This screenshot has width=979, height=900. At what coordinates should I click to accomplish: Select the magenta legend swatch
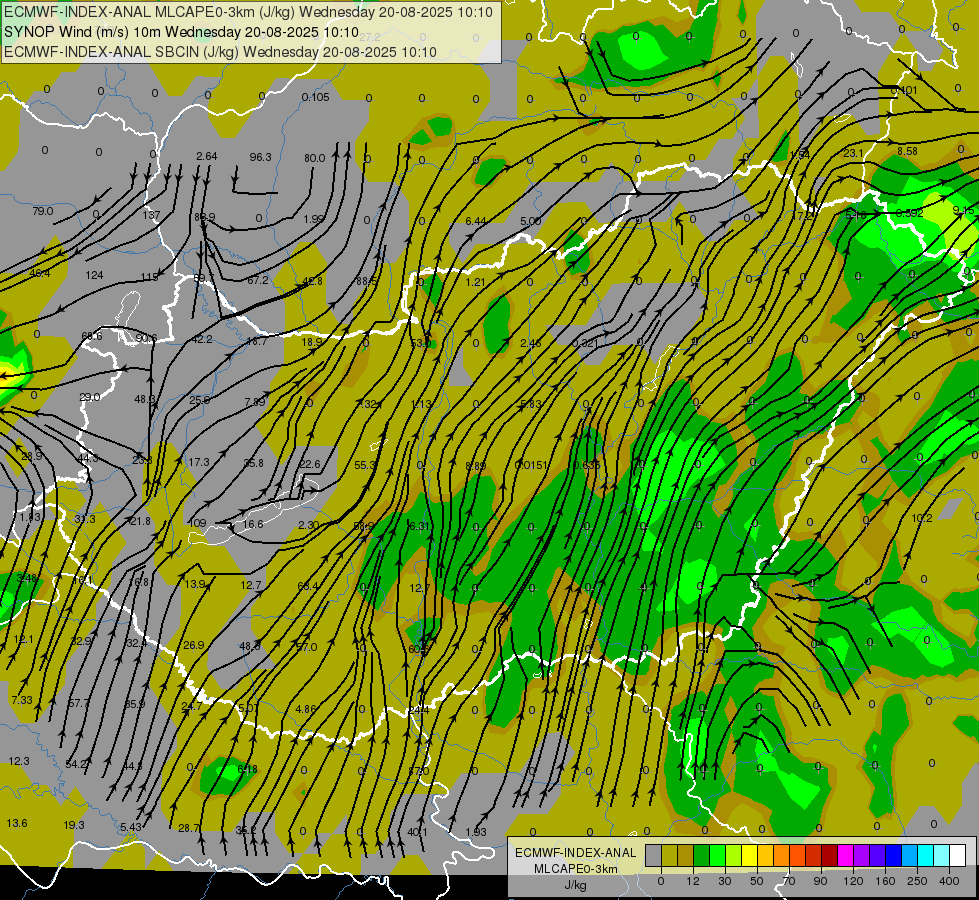845,855
